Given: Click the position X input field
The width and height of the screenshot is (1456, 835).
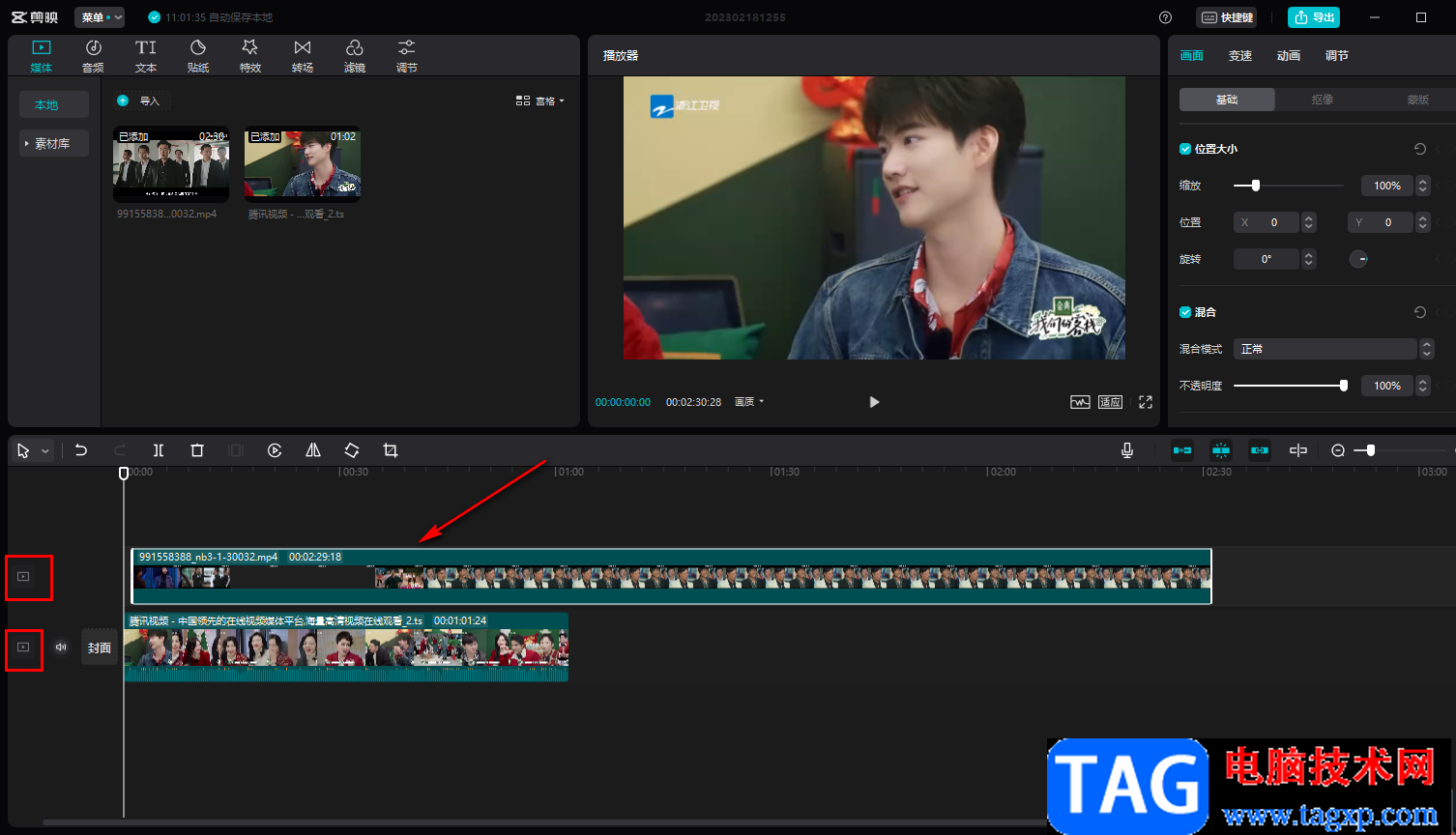Looking at the screenshot, I should click(x=1267, y=222).
